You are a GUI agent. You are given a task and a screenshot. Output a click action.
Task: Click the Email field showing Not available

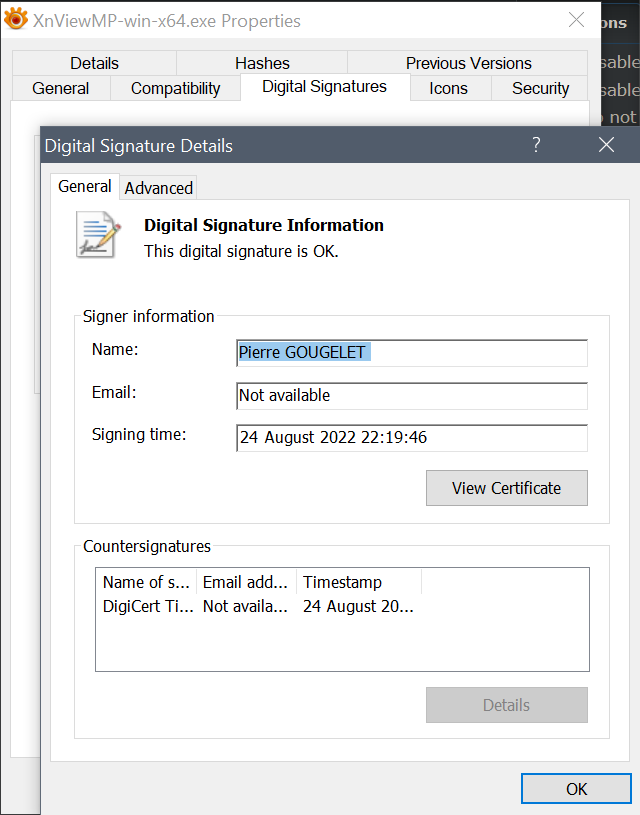point(411,395)
